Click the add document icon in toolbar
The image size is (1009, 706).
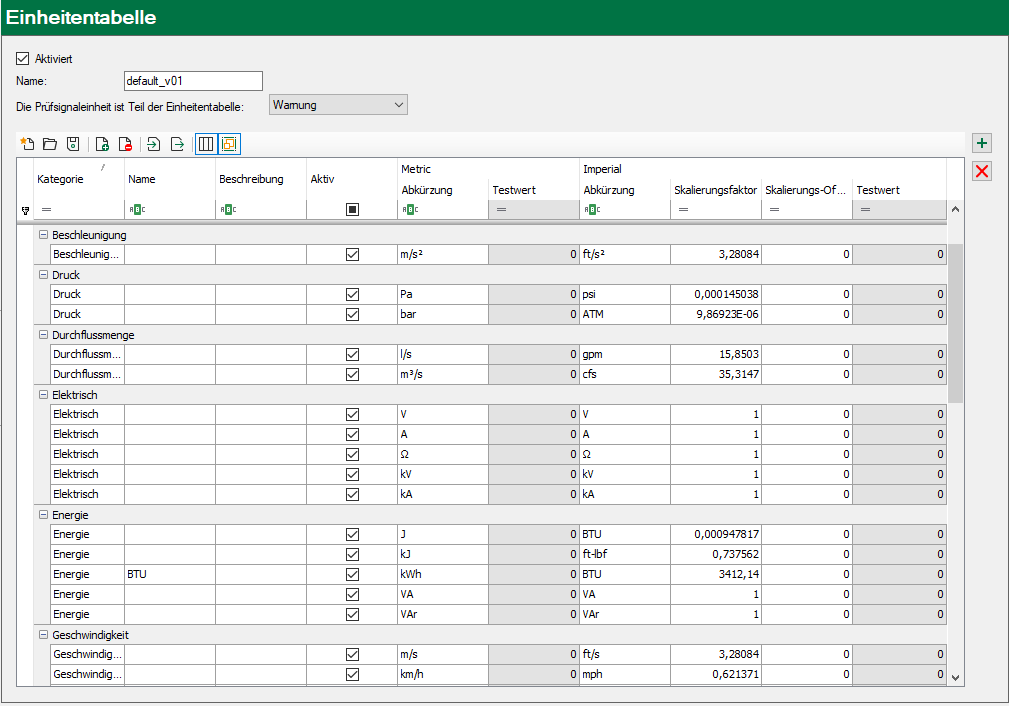102,144
